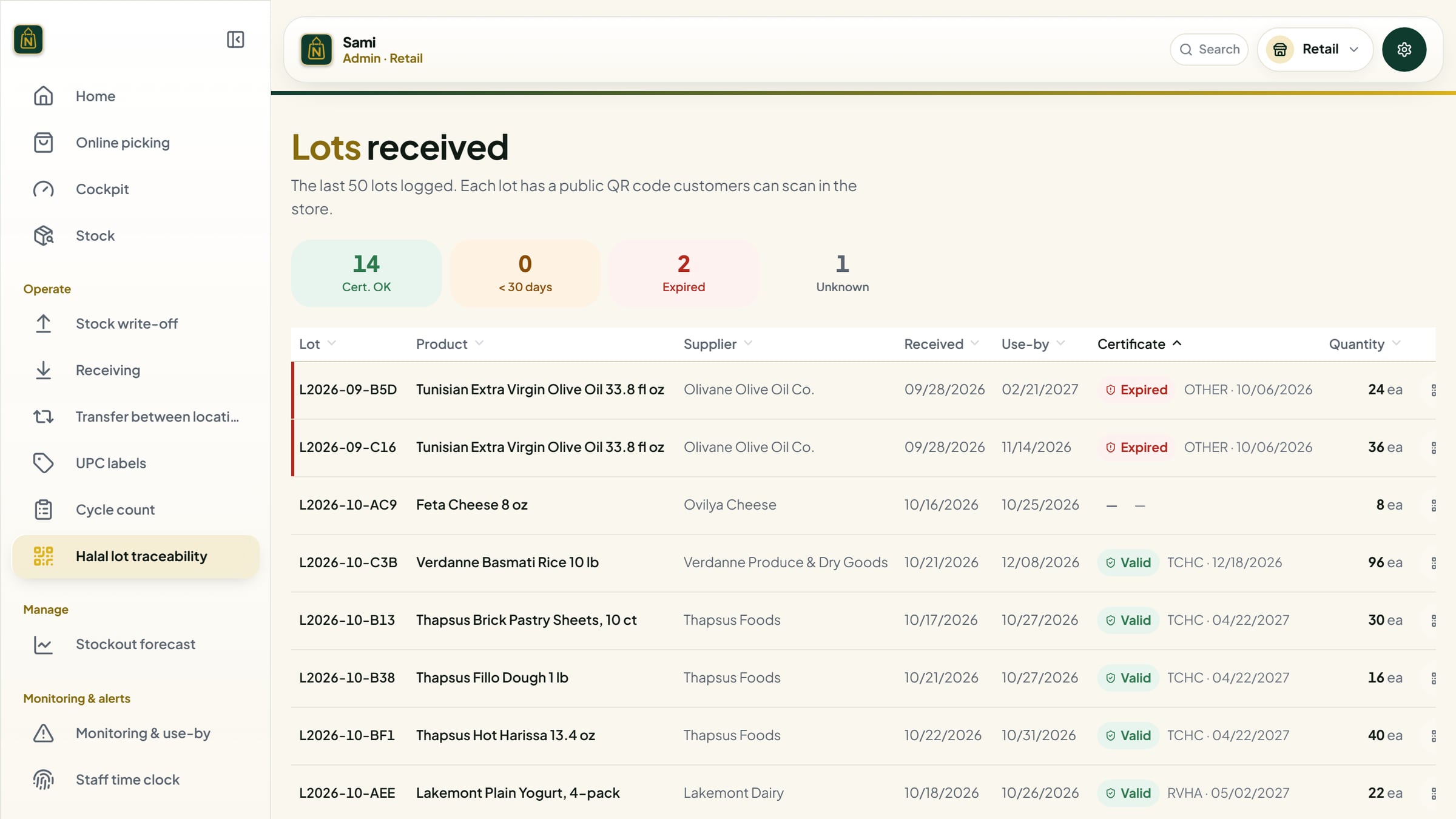Viewport: 1456px width, 819px height.
Task: Sort table by Product column
Action: tap(450, 344)
